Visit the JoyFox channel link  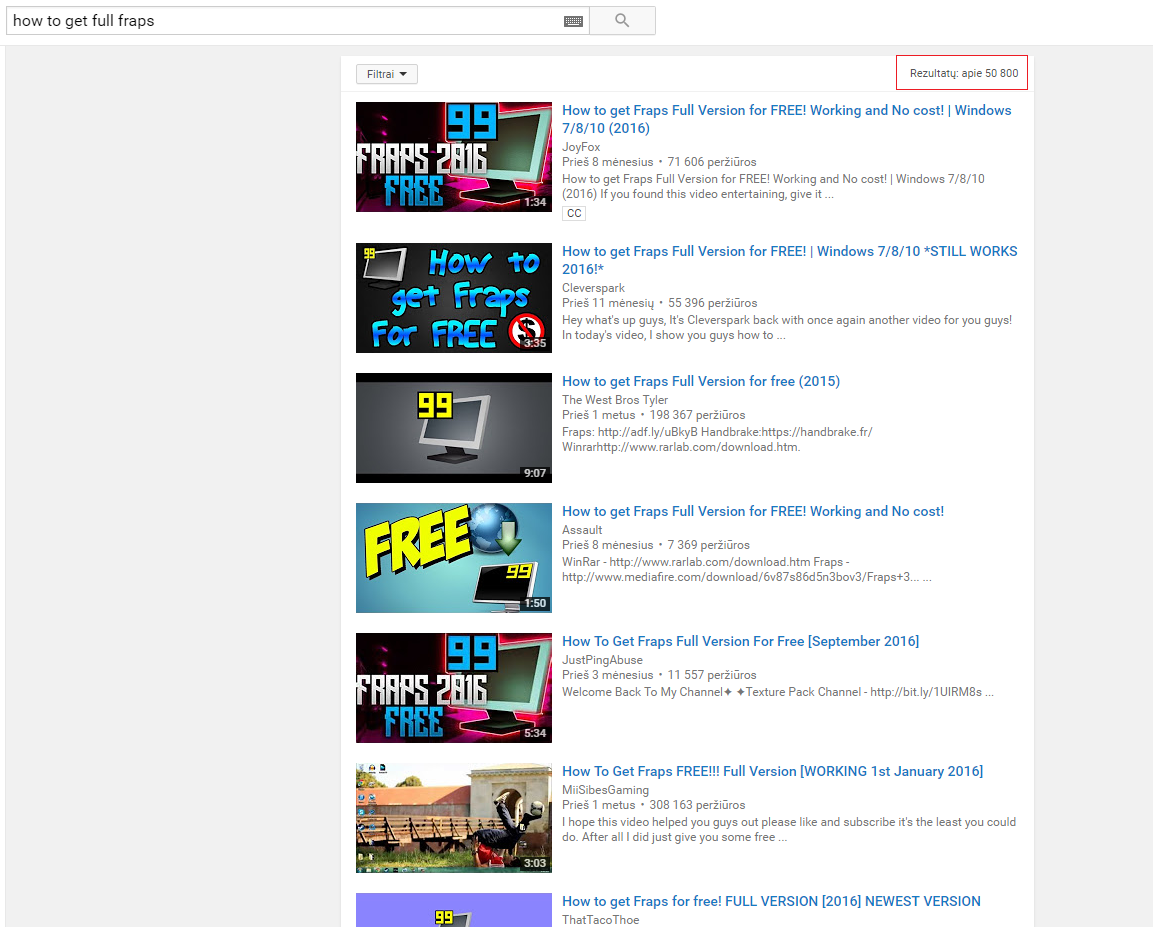581,147
